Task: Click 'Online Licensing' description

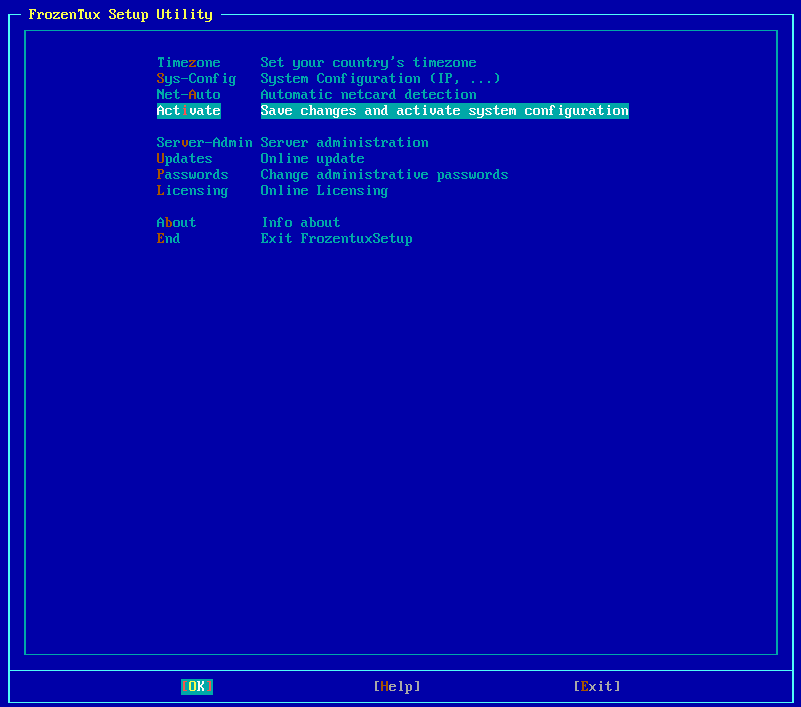Action: [x=324, y=191]
